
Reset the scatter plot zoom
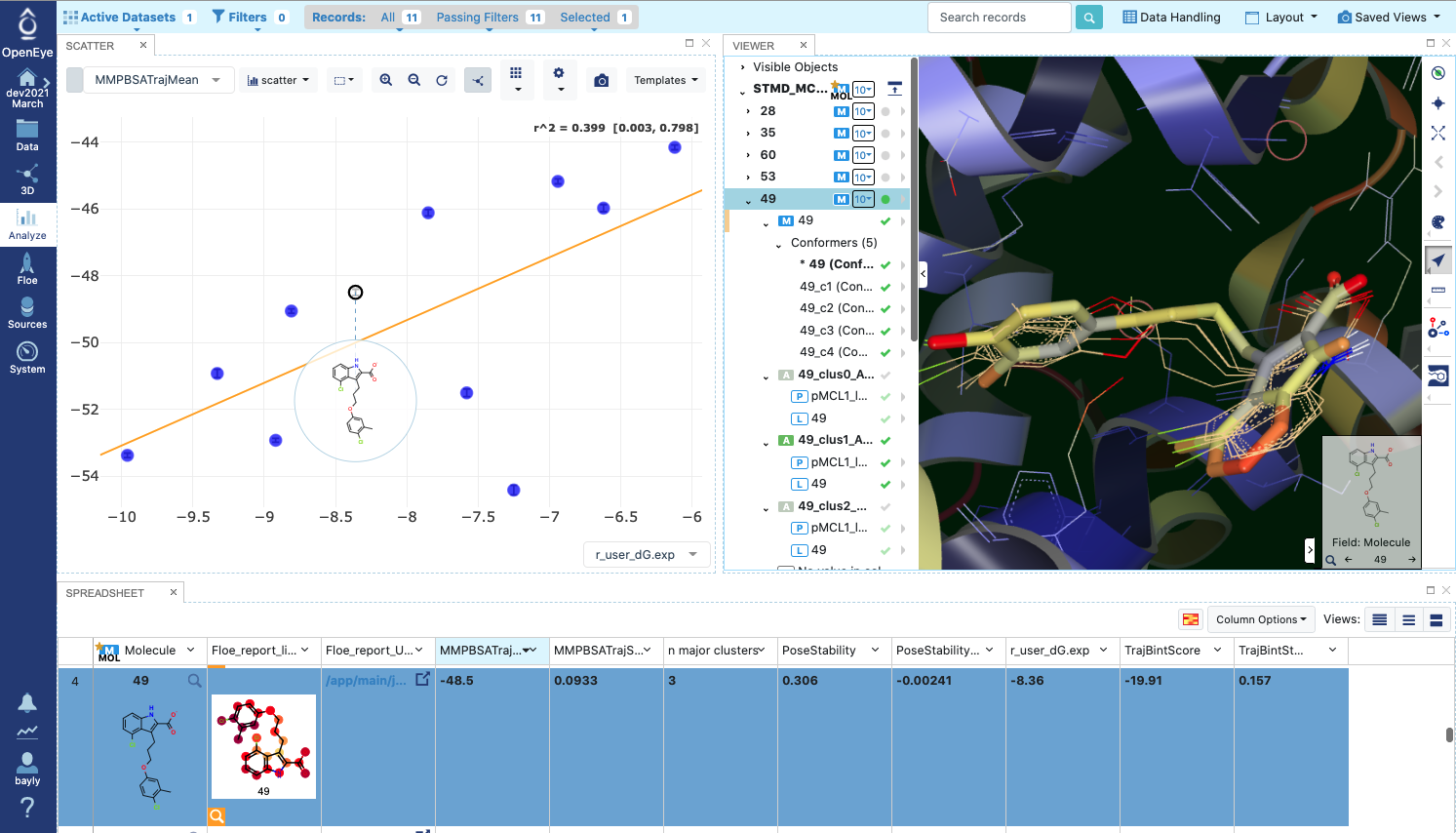pyautogui.click(x=442, y=80)
